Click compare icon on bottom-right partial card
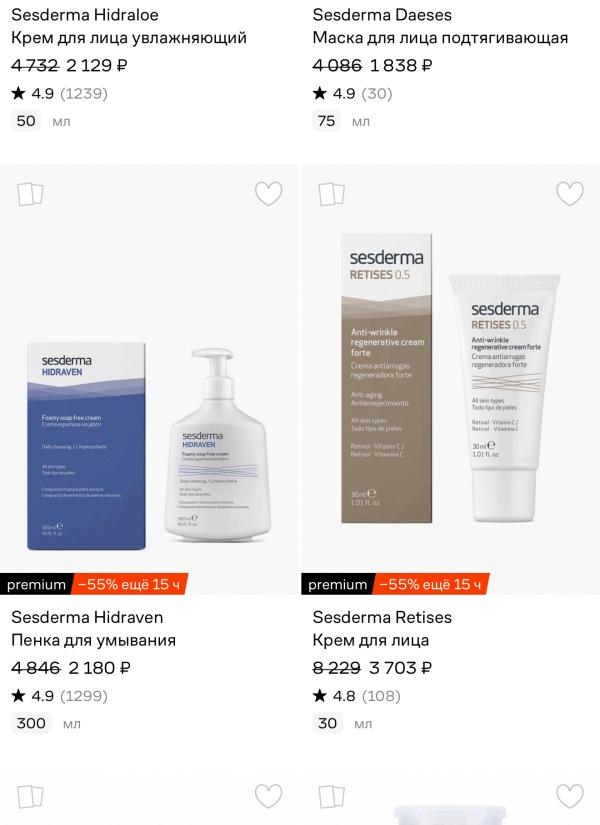 [331, 797]
